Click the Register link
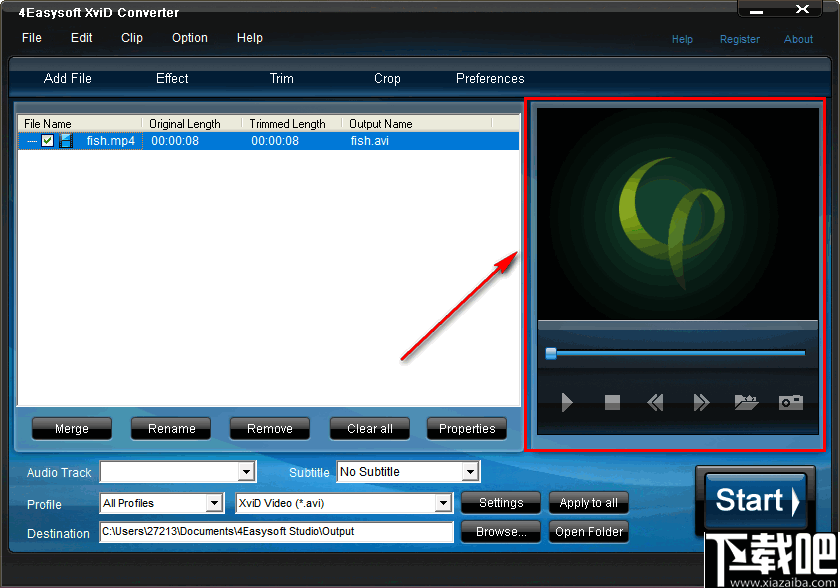Image resolution: width=840 pixels, height=588 pixels. click(740, 39)
